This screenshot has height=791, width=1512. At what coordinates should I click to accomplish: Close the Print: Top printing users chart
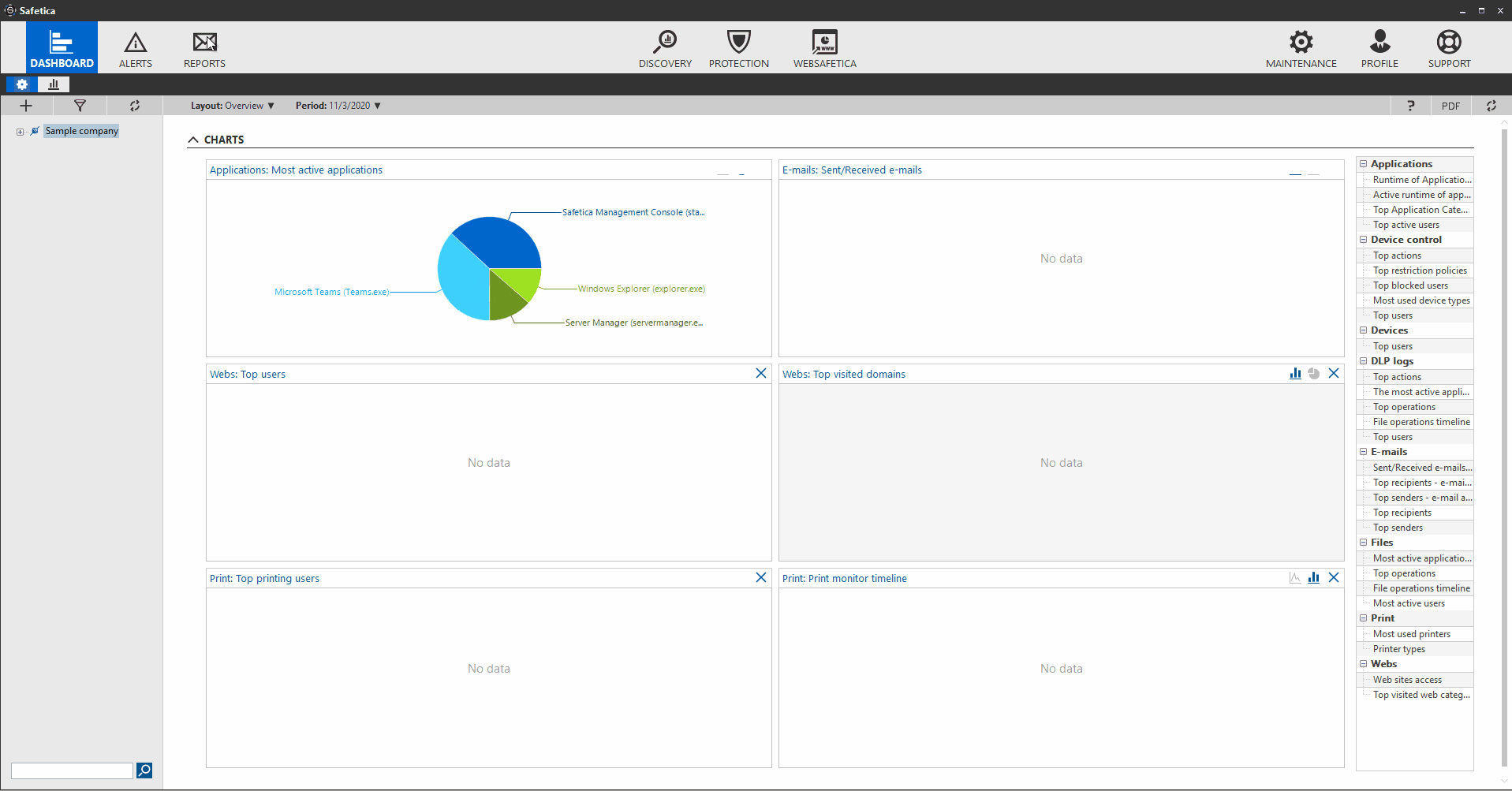(x=761, y=577)
